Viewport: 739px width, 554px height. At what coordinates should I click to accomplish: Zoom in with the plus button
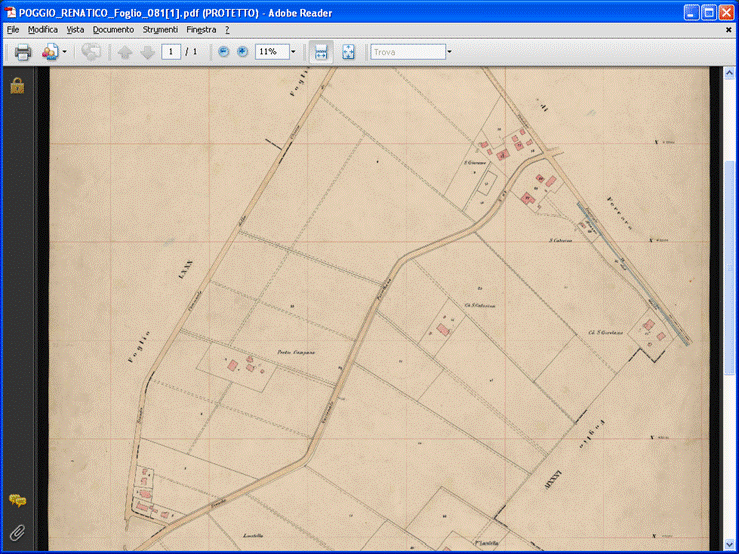click(242, 52)
